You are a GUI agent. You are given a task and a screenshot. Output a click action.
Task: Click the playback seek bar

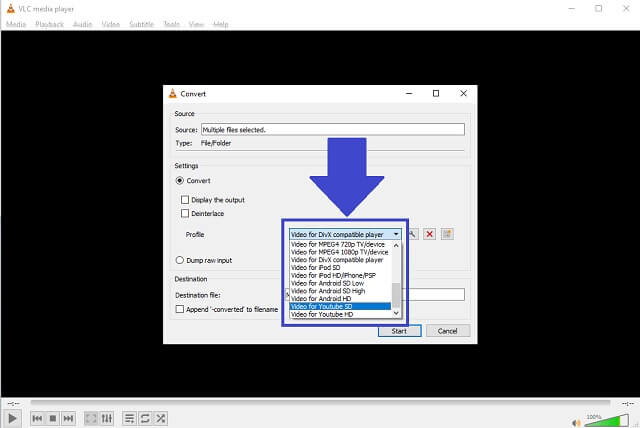tap(320, 403)
